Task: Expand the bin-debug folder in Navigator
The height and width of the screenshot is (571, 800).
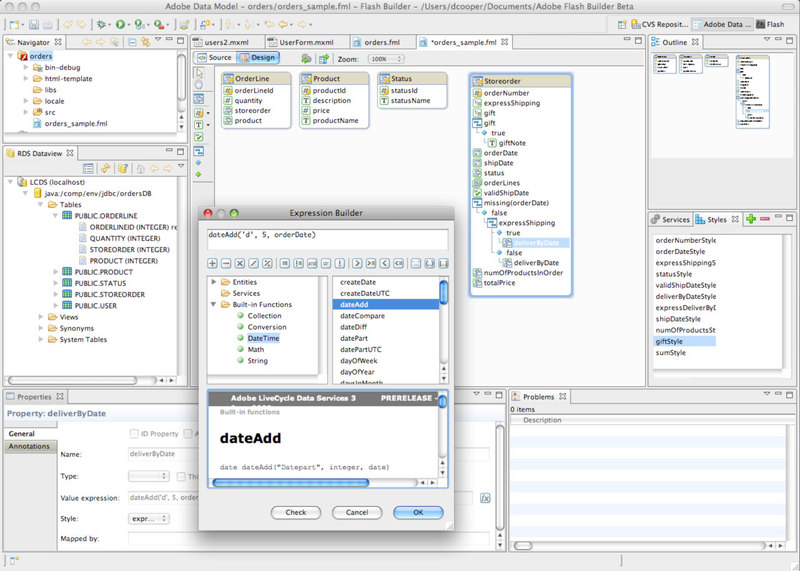Action: 26,67
